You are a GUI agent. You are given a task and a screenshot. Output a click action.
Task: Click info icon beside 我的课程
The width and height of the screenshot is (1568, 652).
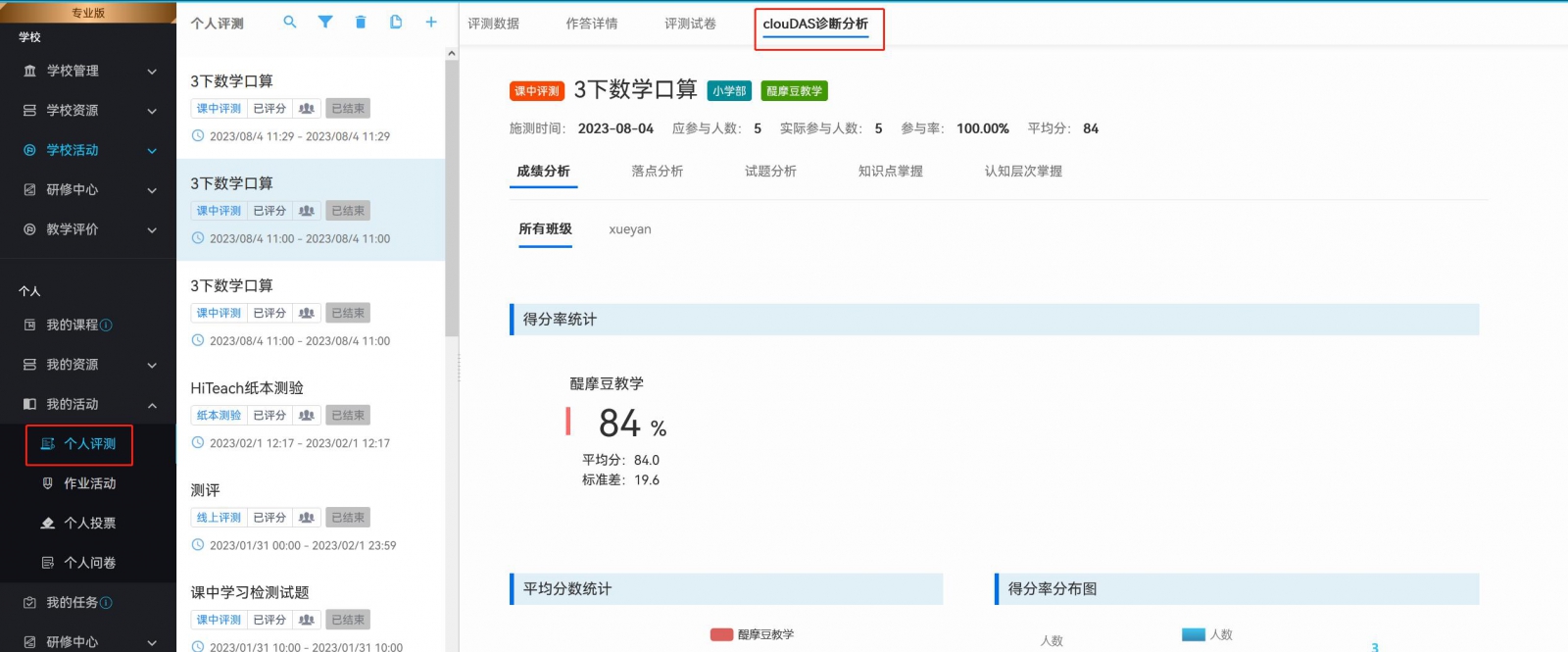click(107, 326)
